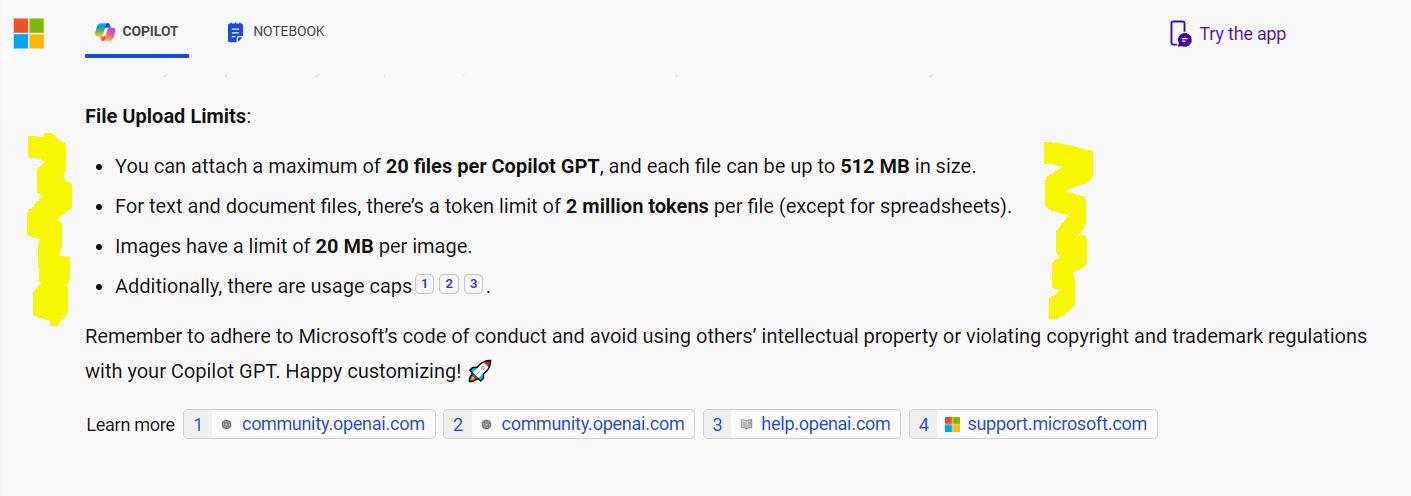The height and width of the screenshot is (496, 1411).
Task: Click the number 4 badge in Learn more
Action: (x=923, y=424)
